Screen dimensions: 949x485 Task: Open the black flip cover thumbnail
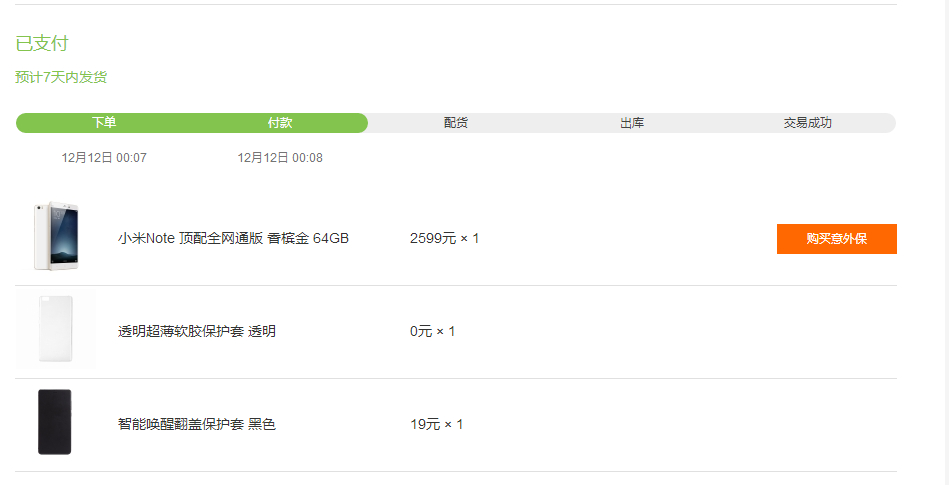(54, 422)
